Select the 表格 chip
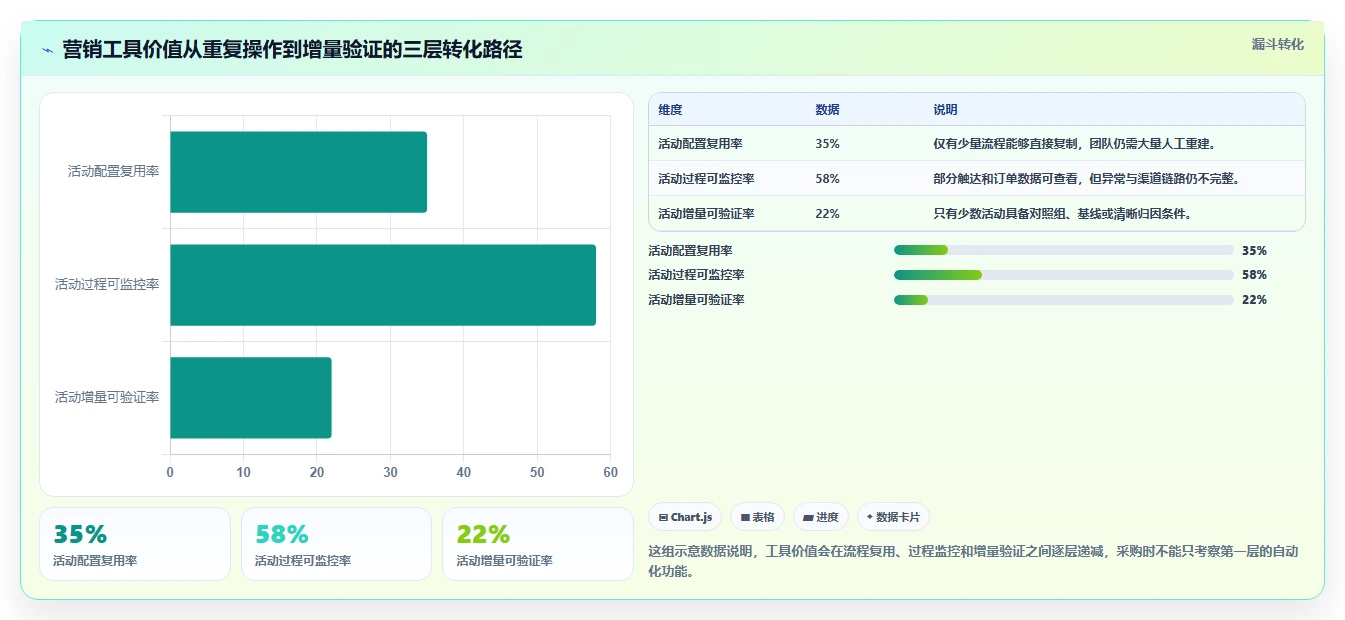 [757, 517]
